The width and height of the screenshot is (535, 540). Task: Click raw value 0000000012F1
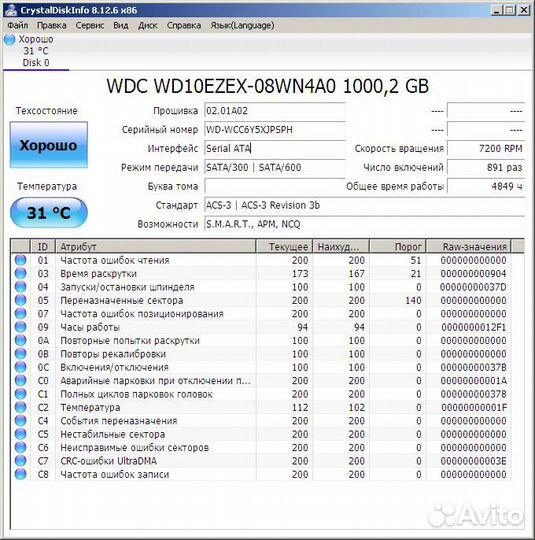point(473,327)
